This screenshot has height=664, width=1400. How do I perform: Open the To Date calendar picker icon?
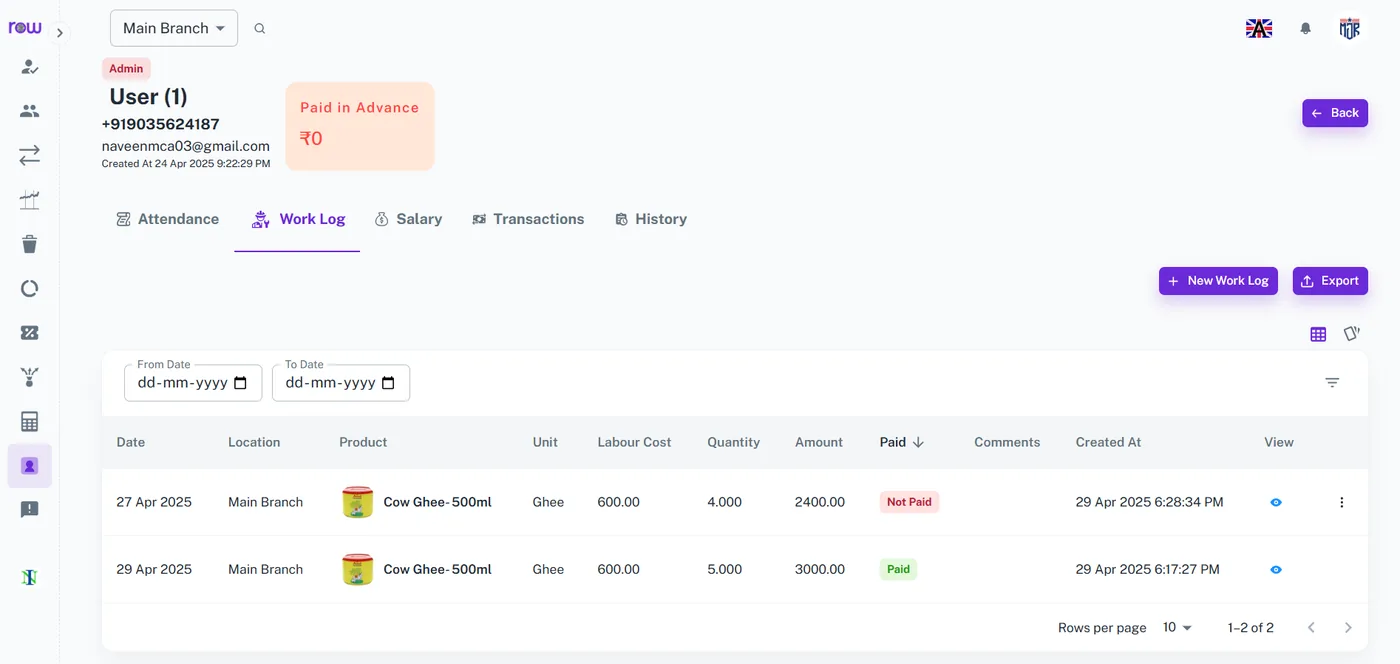point(388,383)
